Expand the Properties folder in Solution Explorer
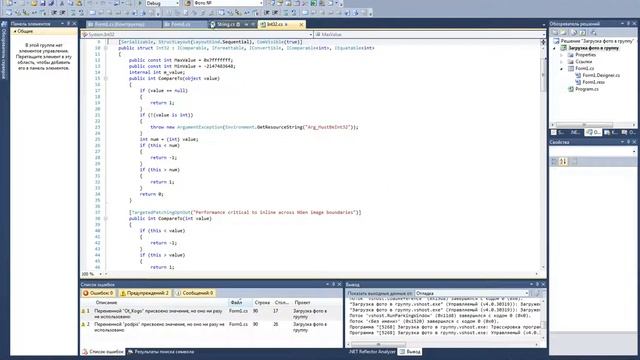Viewport: 640px width, 360px height. [x=562, y=55]
